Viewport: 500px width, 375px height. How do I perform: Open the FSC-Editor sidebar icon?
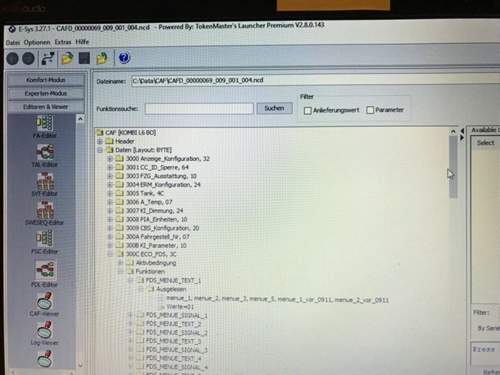point(44,243)
